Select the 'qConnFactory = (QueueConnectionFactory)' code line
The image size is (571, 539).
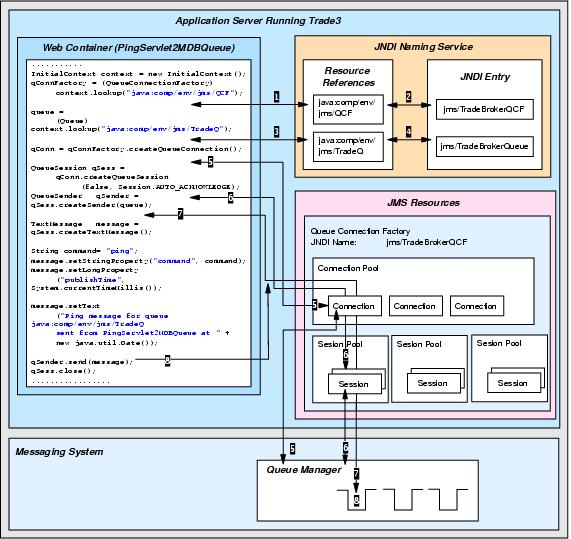122,83
